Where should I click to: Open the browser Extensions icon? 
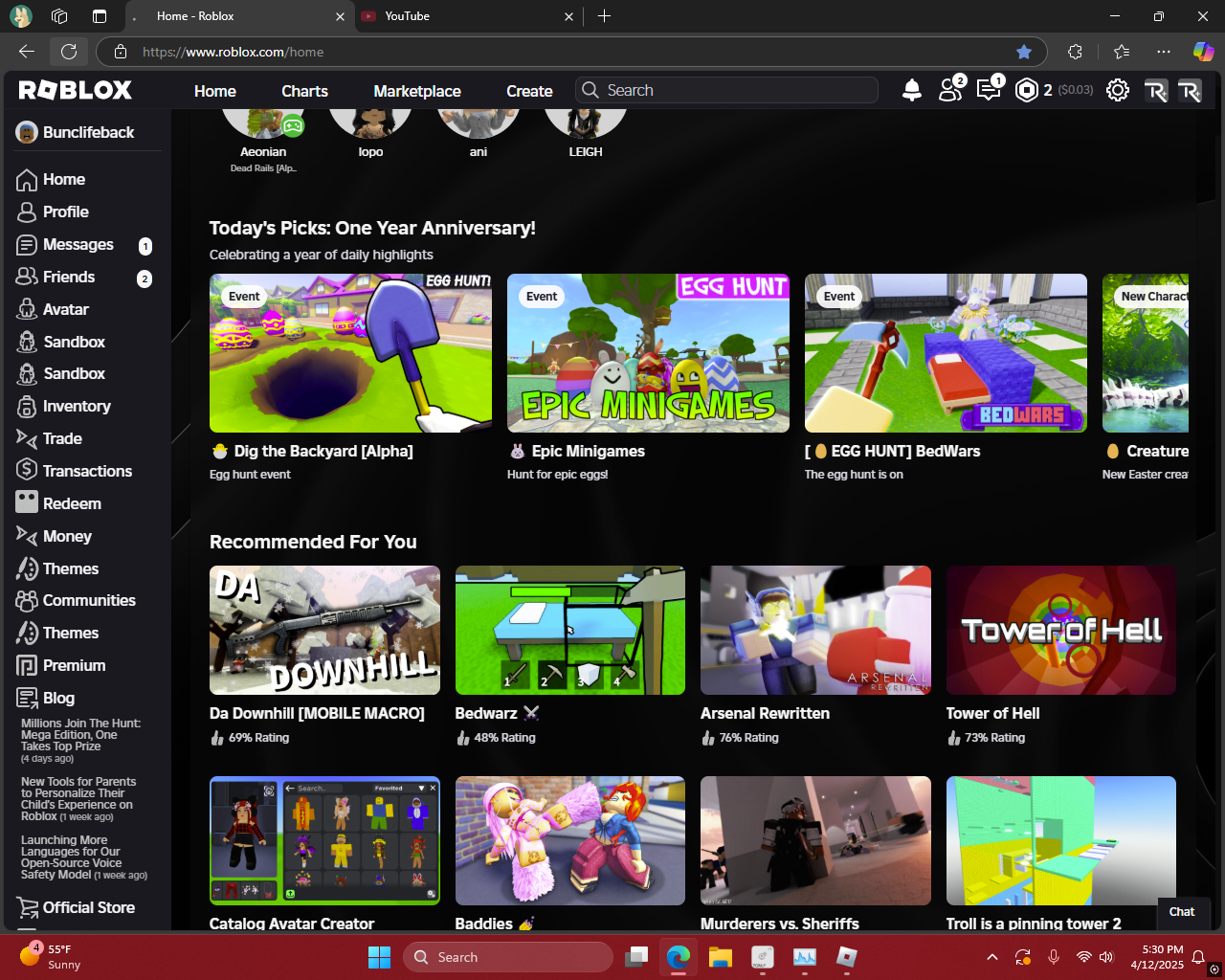[x=1075, y=52]
